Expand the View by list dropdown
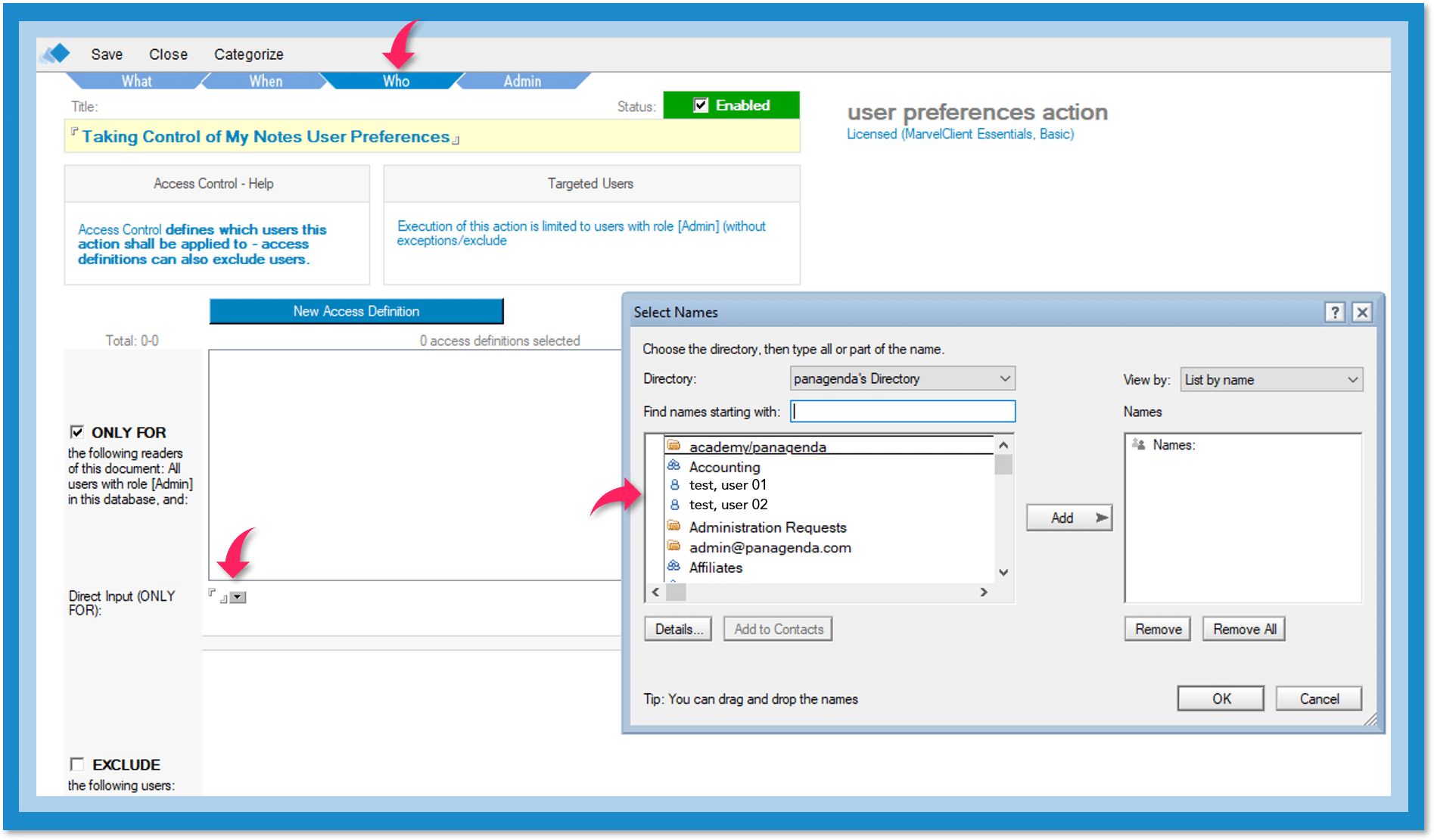 tap(1352, 380)
